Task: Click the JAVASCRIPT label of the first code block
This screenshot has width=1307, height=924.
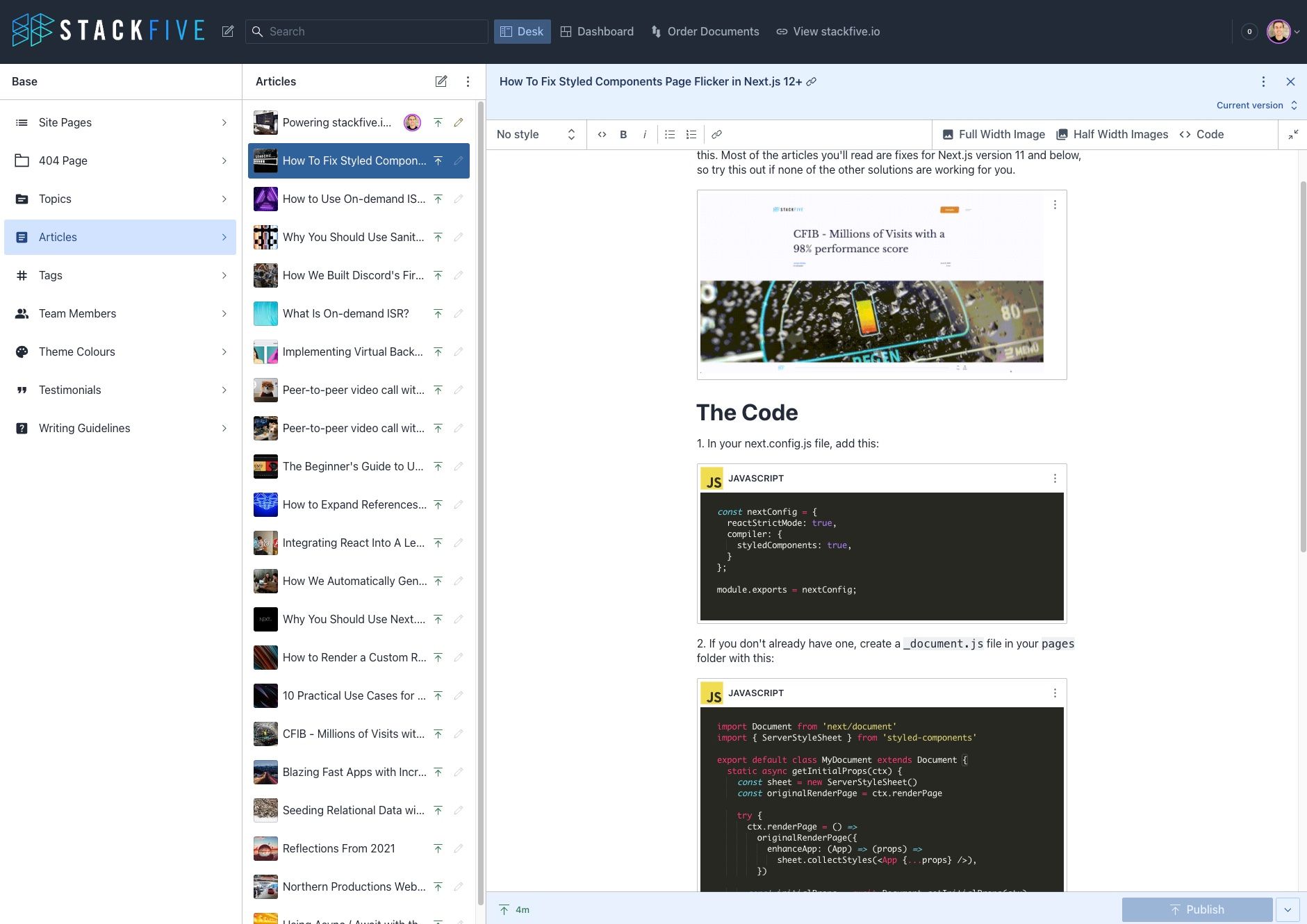Action: 756,478
